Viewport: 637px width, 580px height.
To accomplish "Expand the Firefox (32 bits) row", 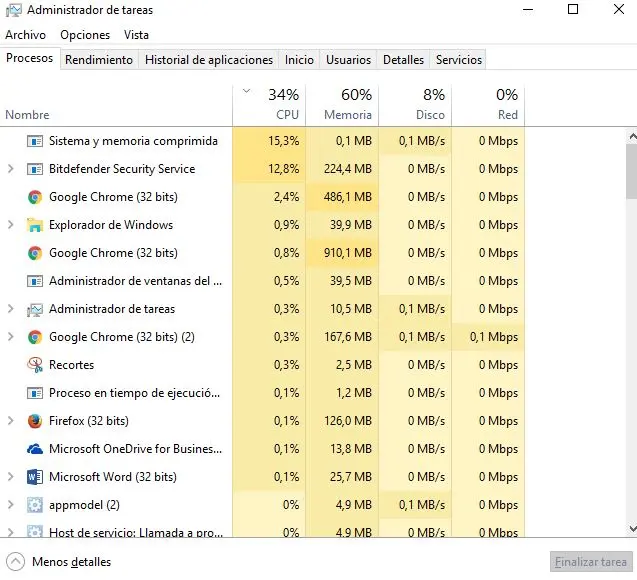I will click(x=11, y=421).
